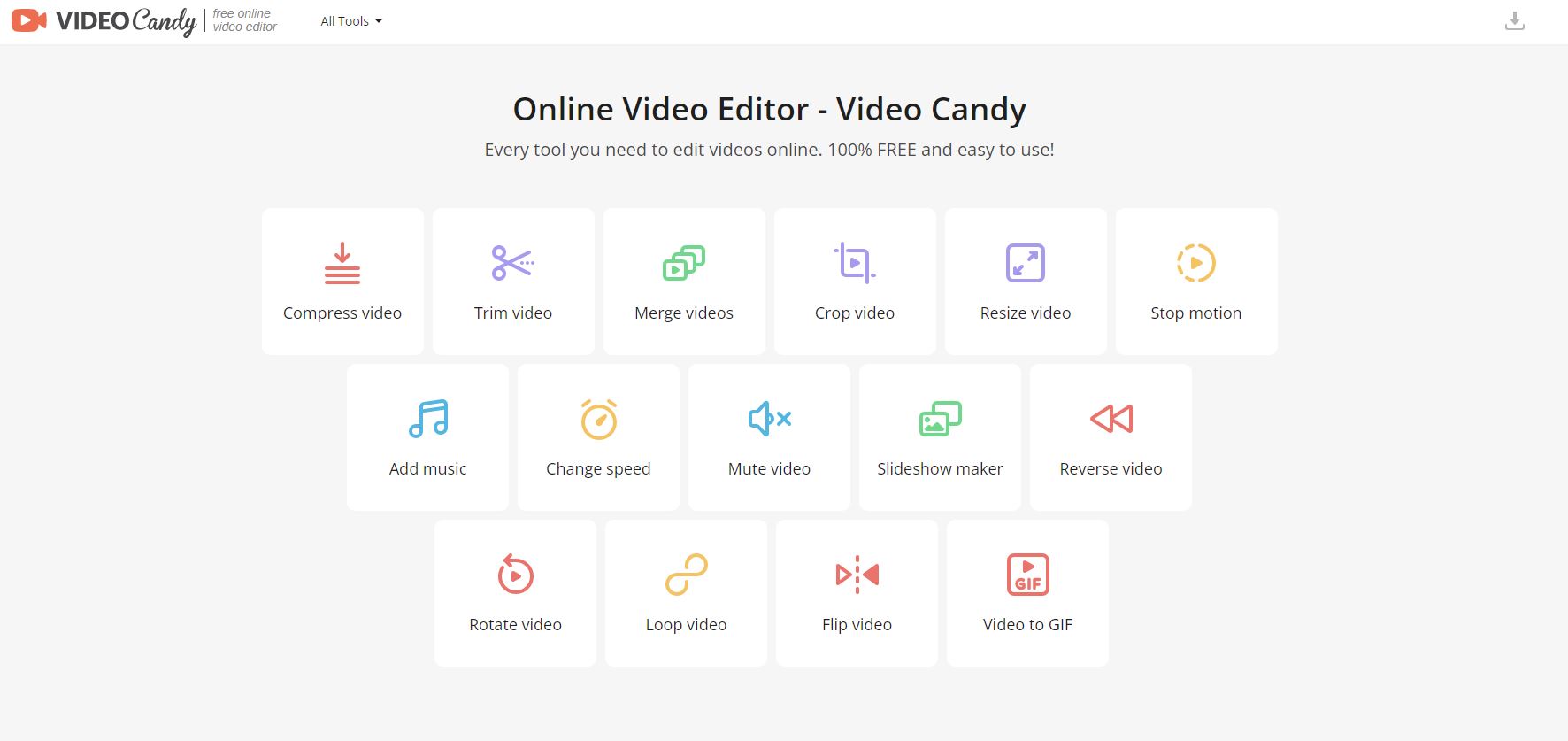This screenshot has height=741, width=1568.
Task: Open the Slideshow maker label
Action: [x=941, y=469]
